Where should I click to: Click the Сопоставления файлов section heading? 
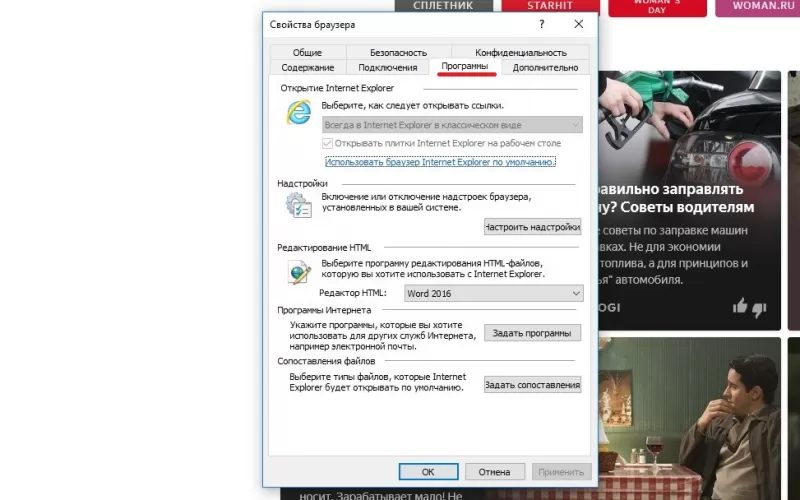point(326,361)
